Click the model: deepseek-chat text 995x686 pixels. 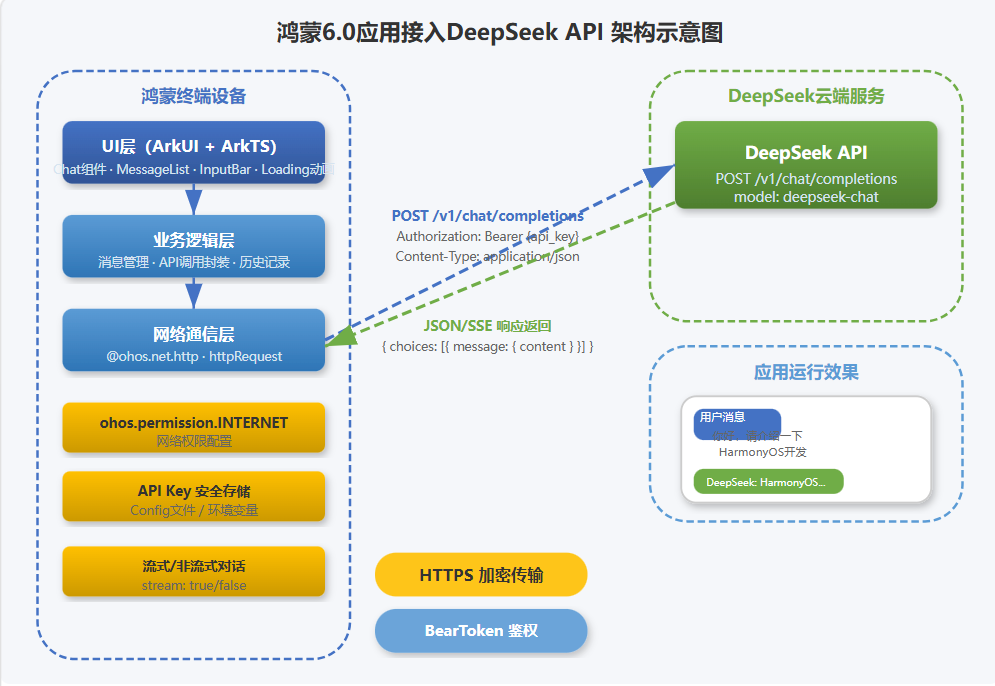[806, 197]
